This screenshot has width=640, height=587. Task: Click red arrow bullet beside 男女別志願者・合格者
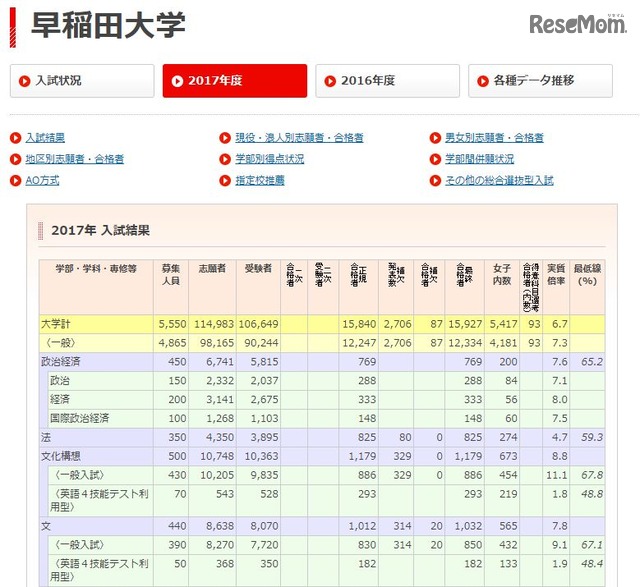(x=435, y=138)
